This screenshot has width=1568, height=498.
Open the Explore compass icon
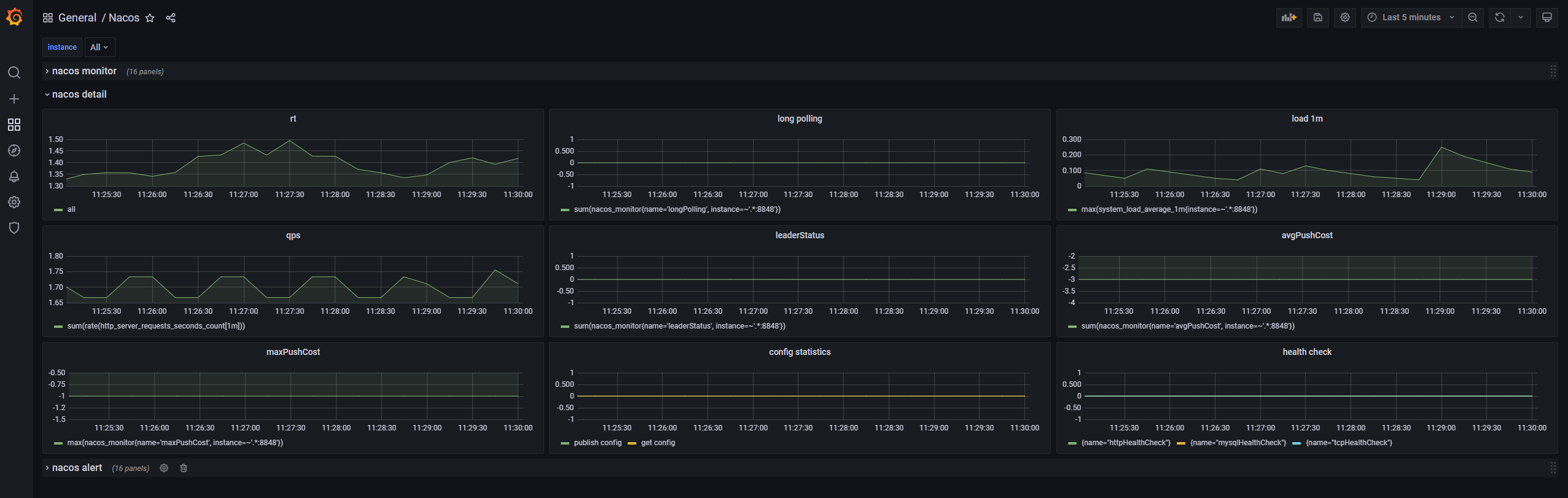(14, 150)
